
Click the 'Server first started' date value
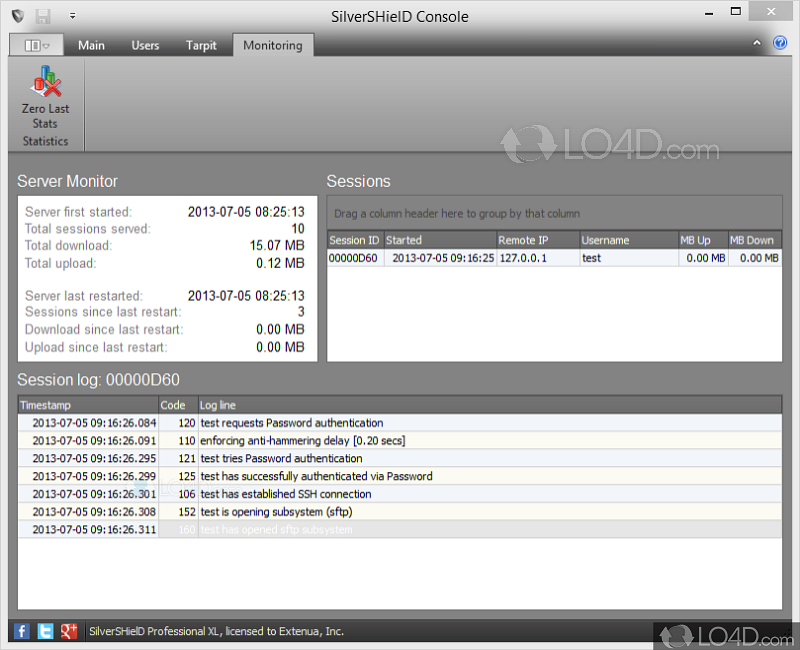point(246,212)
